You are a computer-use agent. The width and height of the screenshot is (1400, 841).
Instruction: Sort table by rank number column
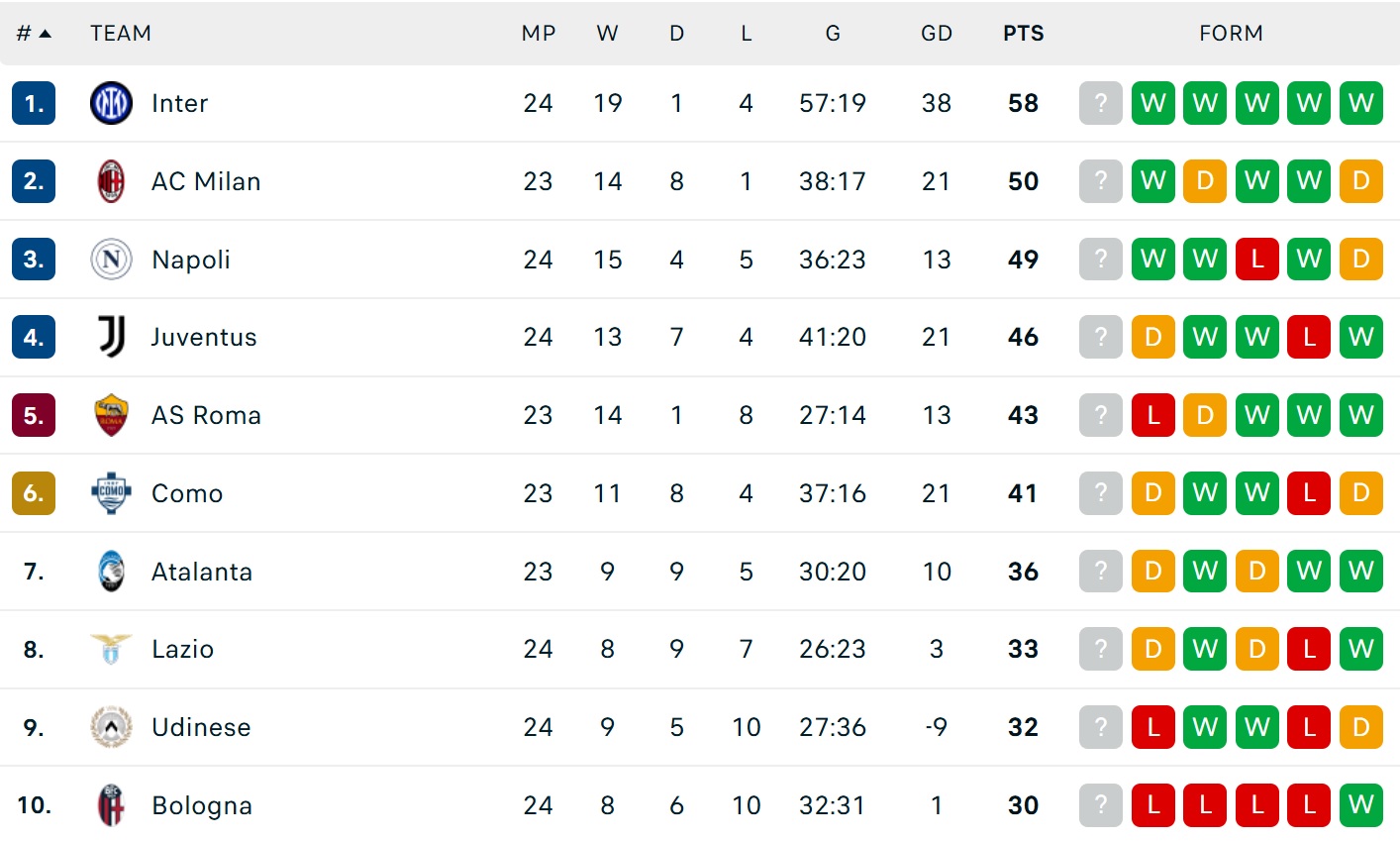click(x=33, y=34)
